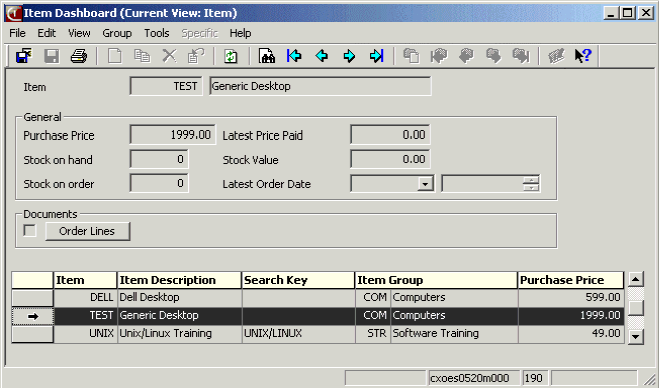The height and width of the screenshot is (388, 659).
Task: Click the Stock Value field
Action: (x=390, y=159)
